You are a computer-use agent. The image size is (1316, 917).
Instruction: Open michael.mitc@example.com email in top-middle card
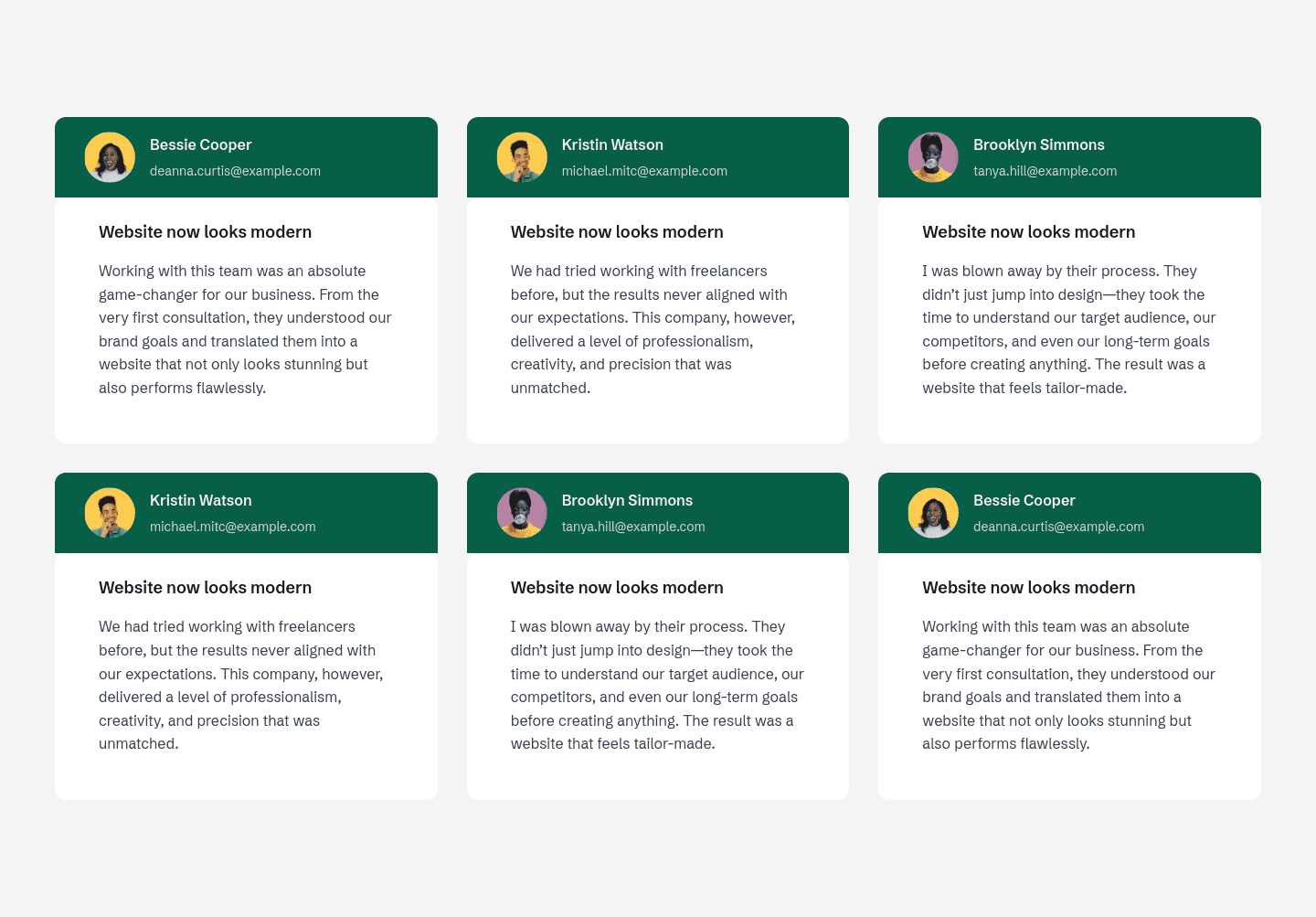coord(644,171)
